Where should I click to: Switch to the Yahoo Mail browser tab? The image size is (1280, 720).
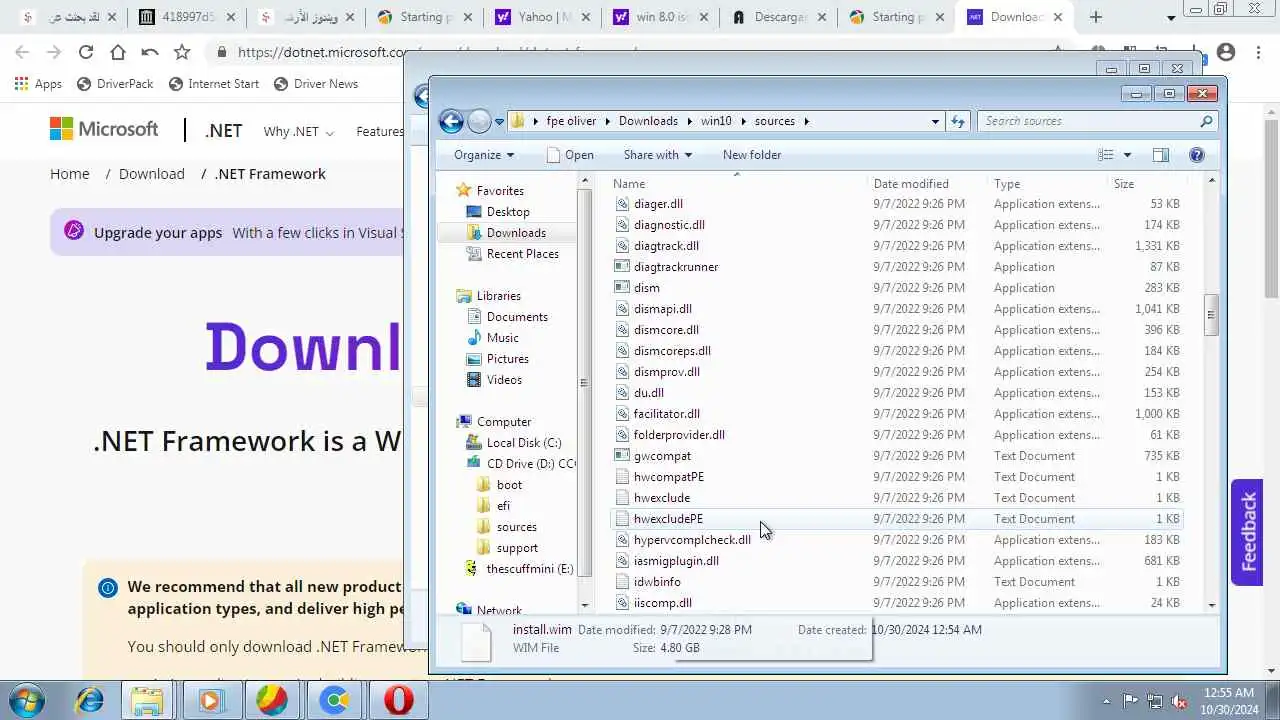point(541,17)
